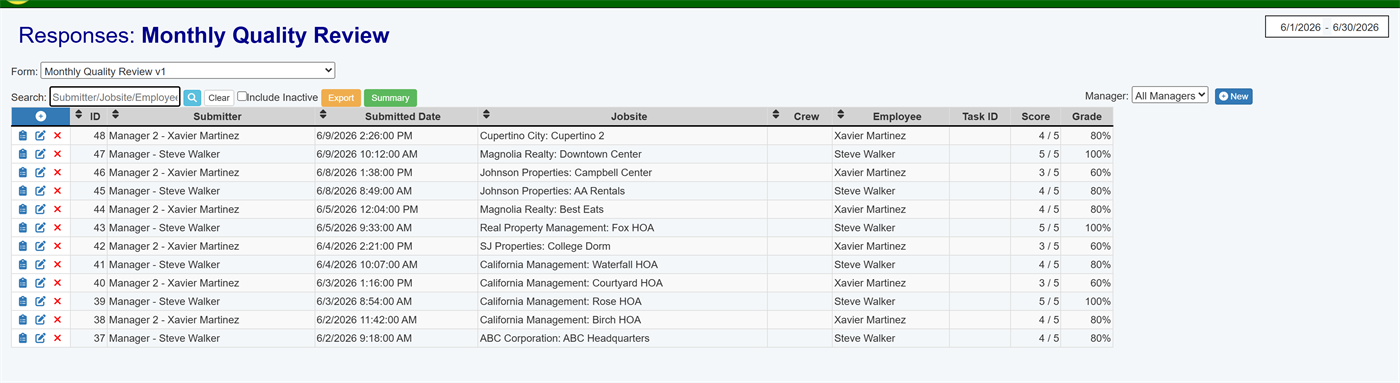The image size is (1400, 383).
Task: Click jobsite Johnson Properties: Campbell Center
Action: click(566, 172)
